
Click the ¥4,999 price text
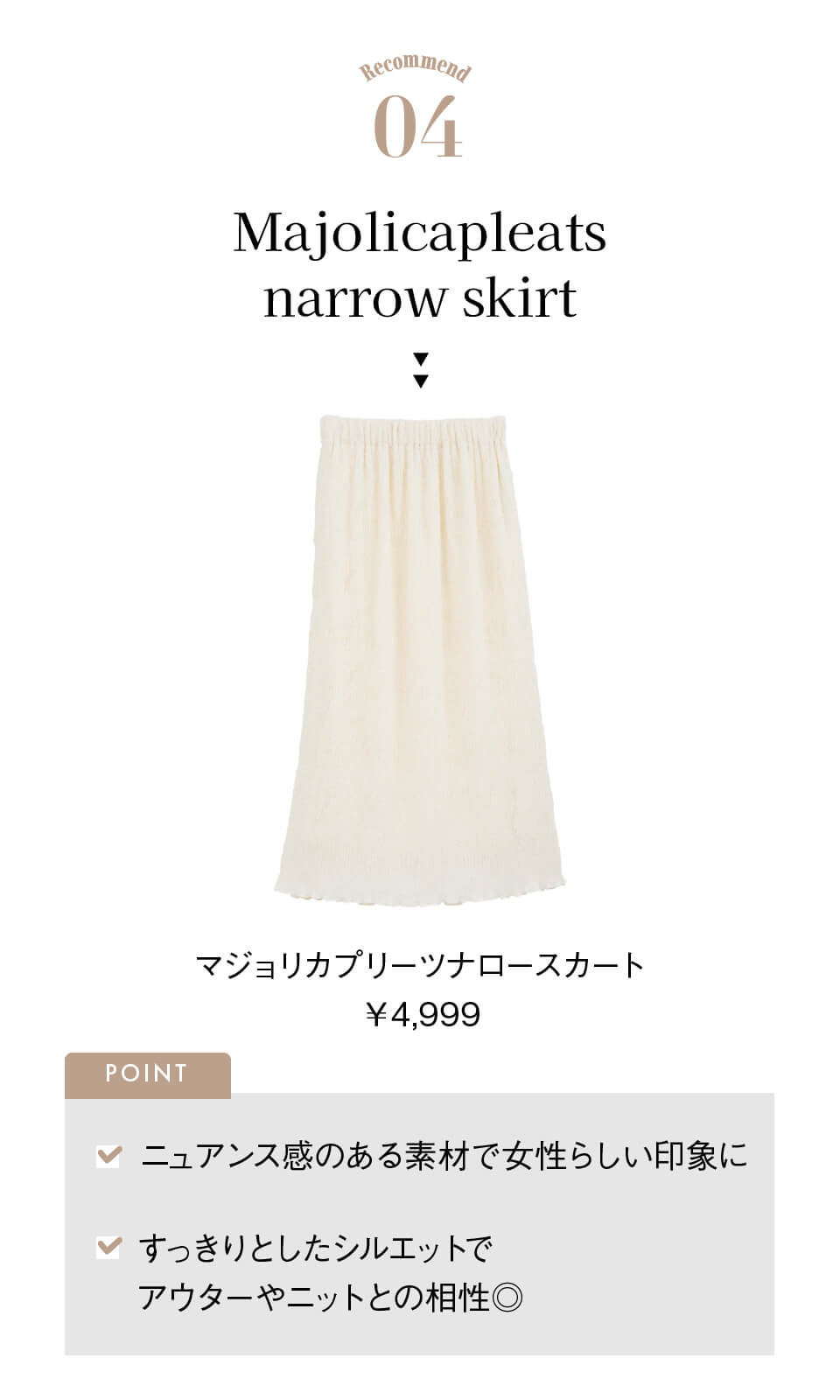click(x=423, y=1015)
